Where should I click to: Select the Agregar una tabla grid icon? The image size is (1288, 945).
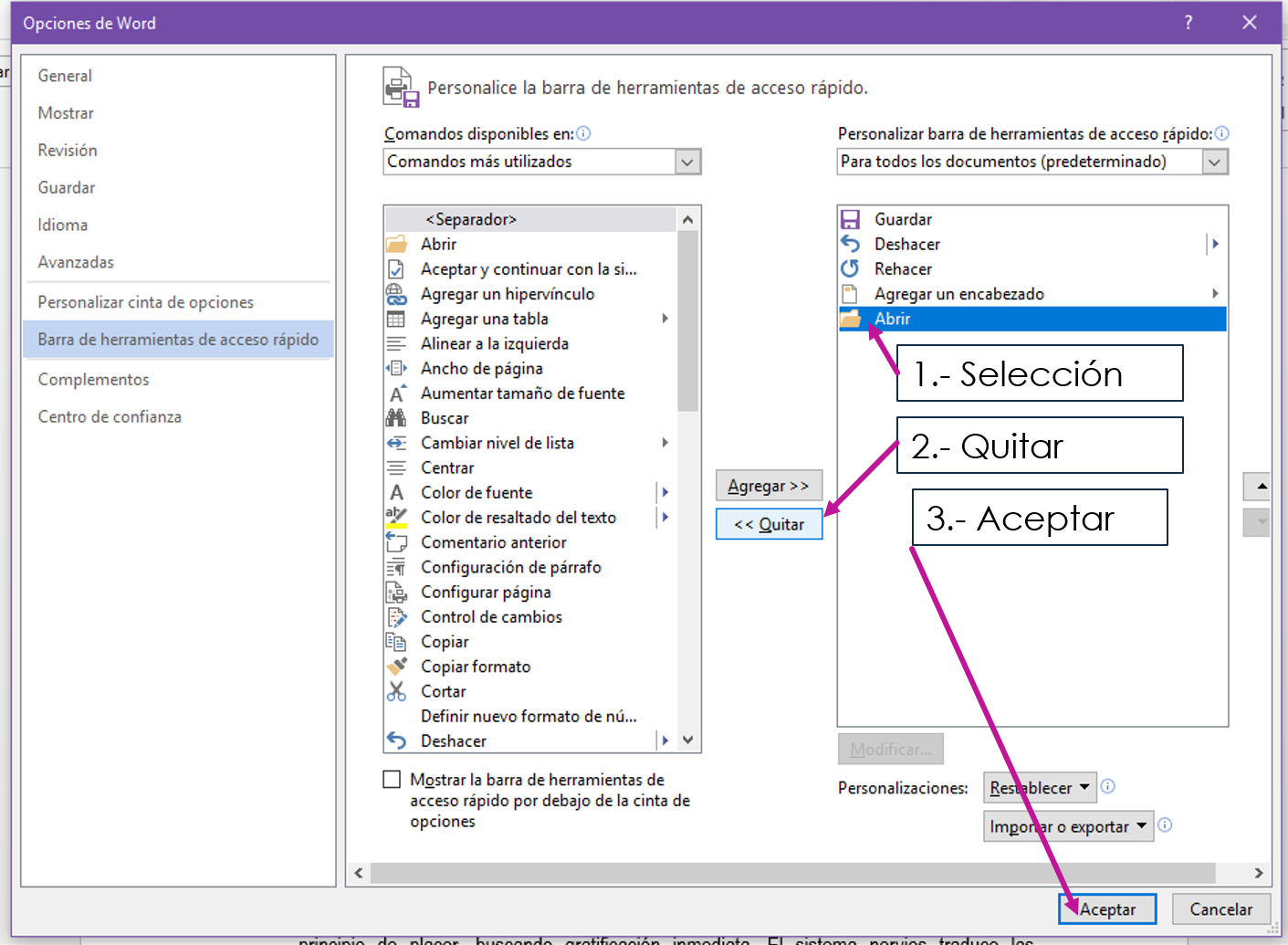[398, 318]
